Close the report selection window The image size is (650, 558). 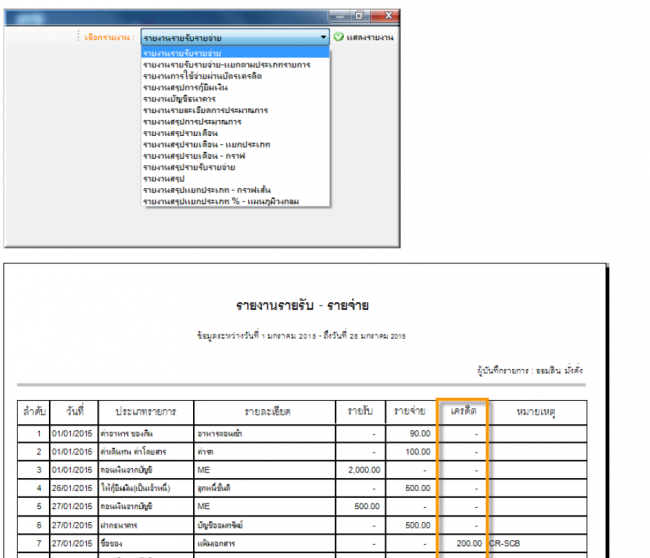(386, 16)
